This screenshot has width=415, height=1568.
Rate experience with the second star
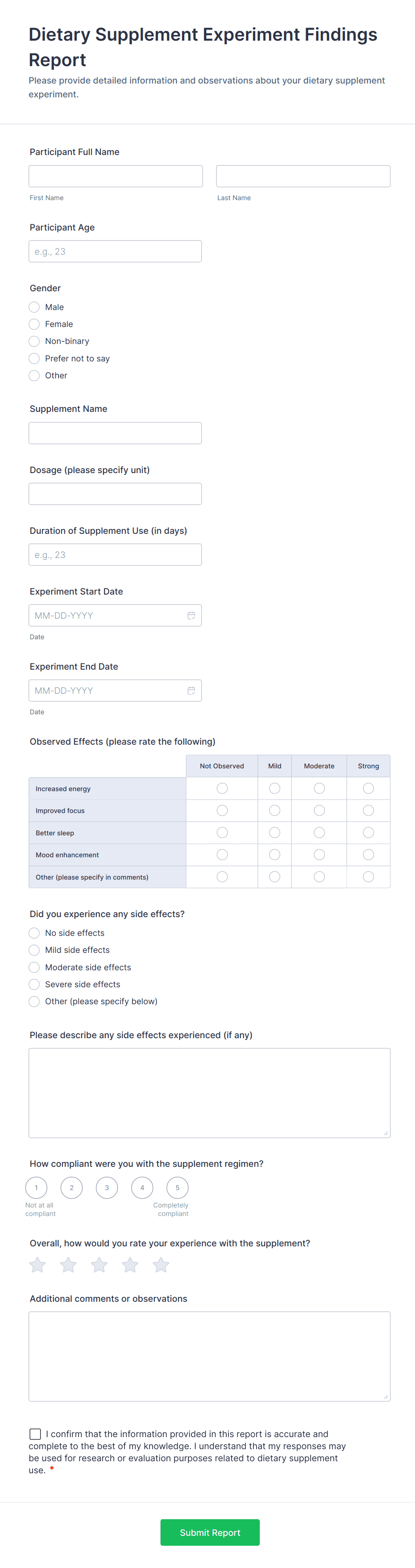pyautogui.click(x=69, y=1265)
